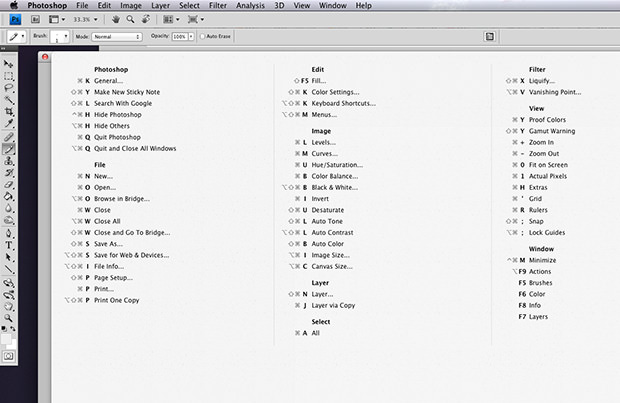The height and width of the screenshot is (403, 620).
Task: Select the Lasso tool
Action: click(8, 88)
